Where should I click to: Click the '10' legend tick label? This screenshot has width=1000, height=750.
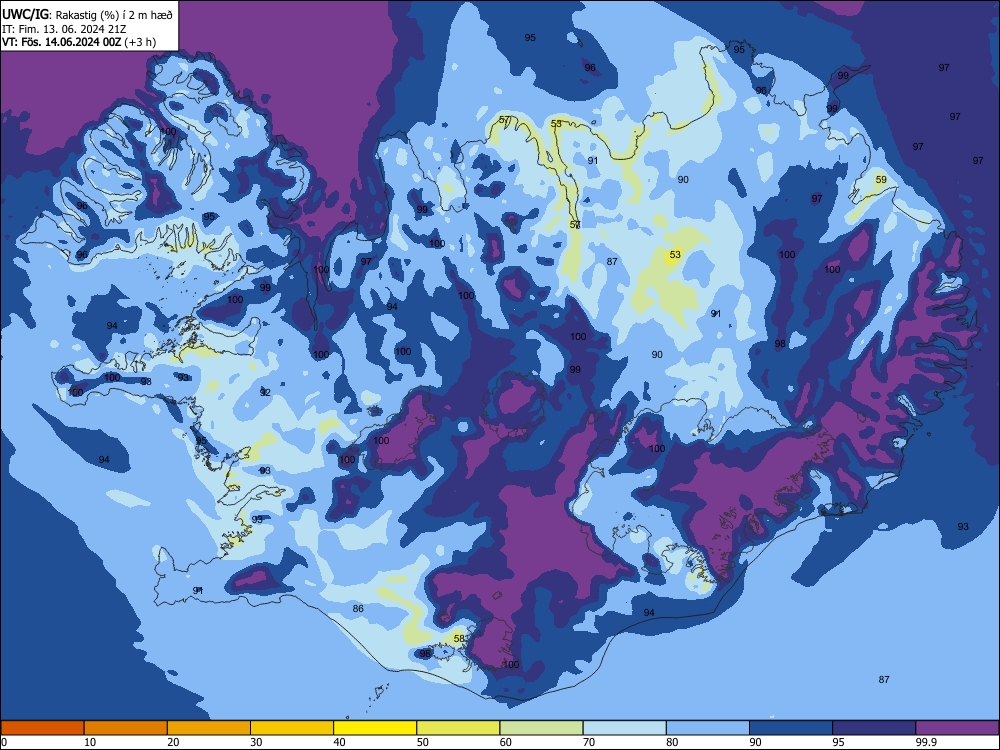tap(90, 742)
